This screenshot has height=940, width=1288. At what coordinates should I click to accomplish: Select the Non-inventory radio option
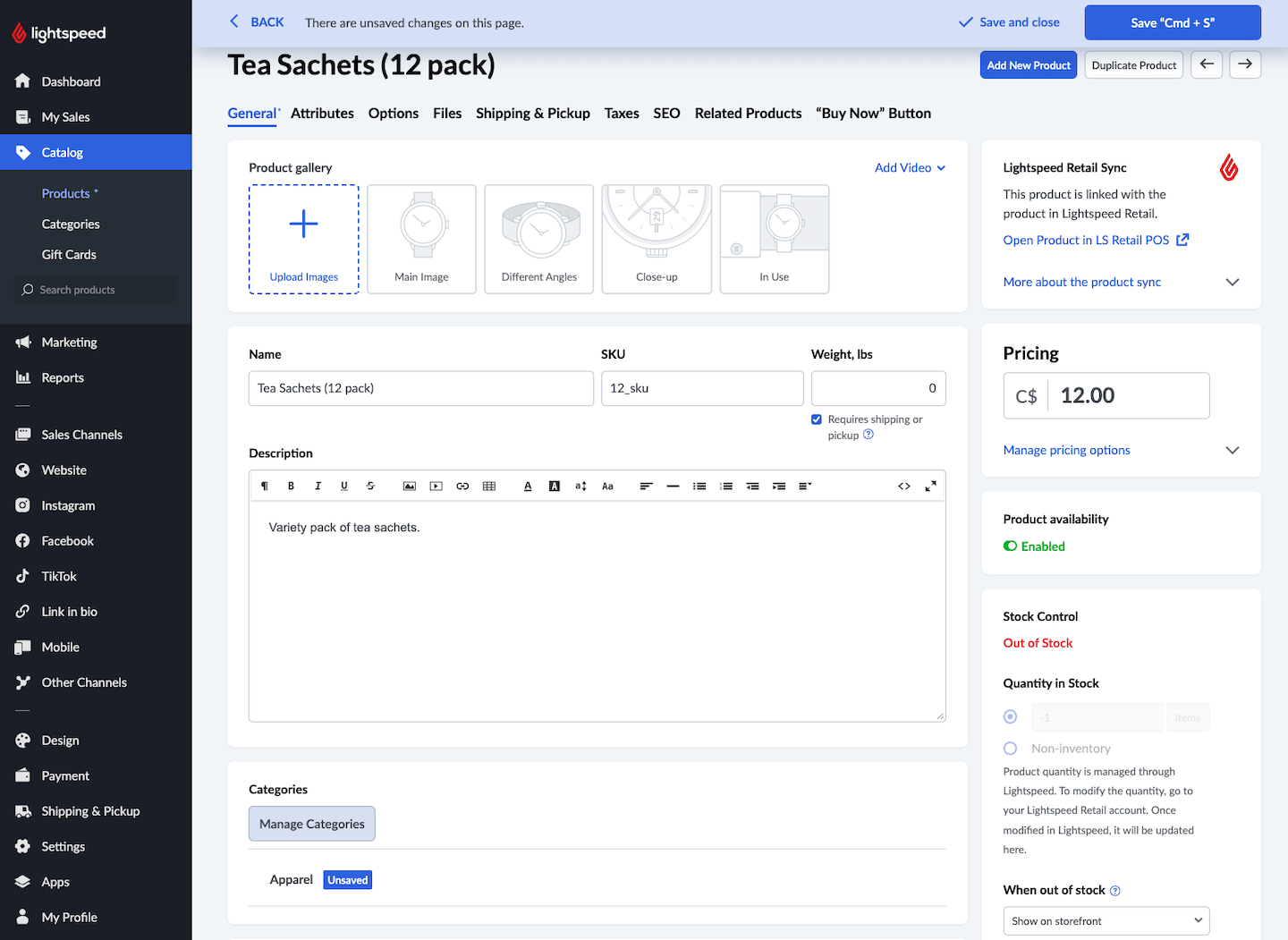coord(1011,749)
